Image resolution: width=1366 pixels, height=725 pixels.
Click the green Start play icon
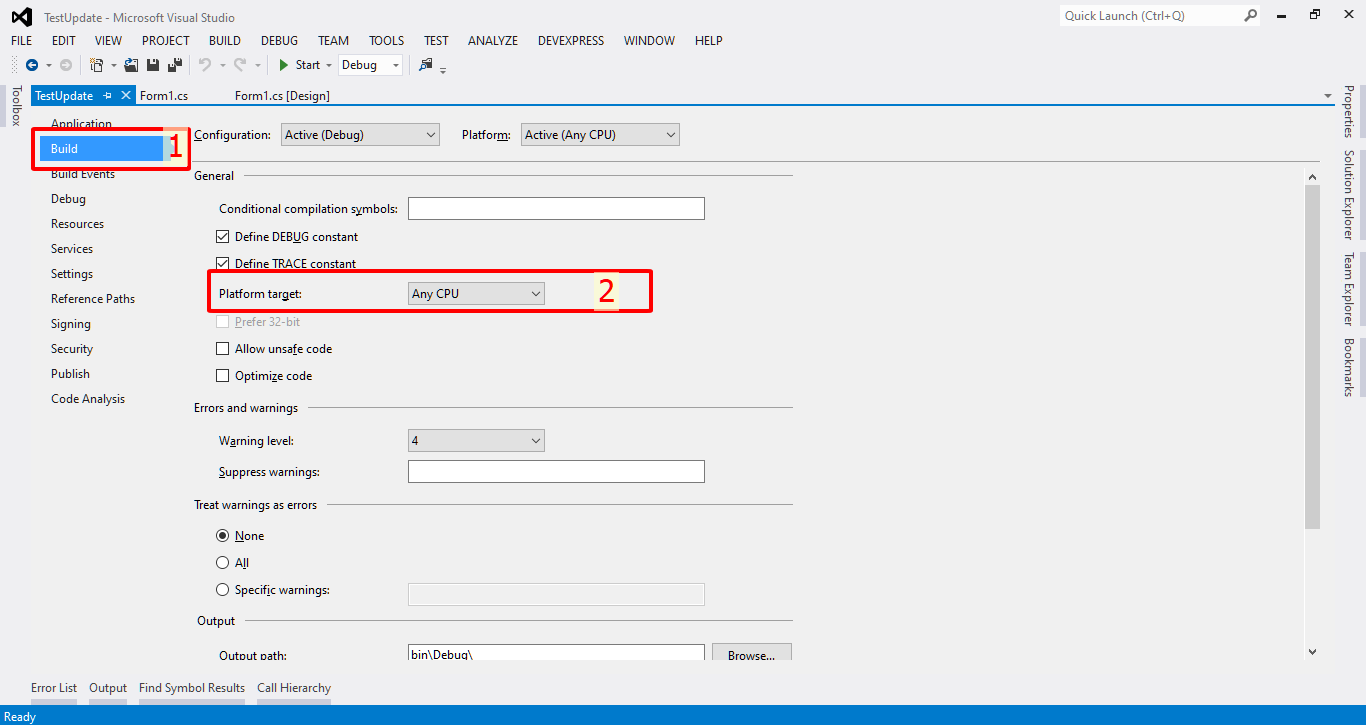click(284, 65)
